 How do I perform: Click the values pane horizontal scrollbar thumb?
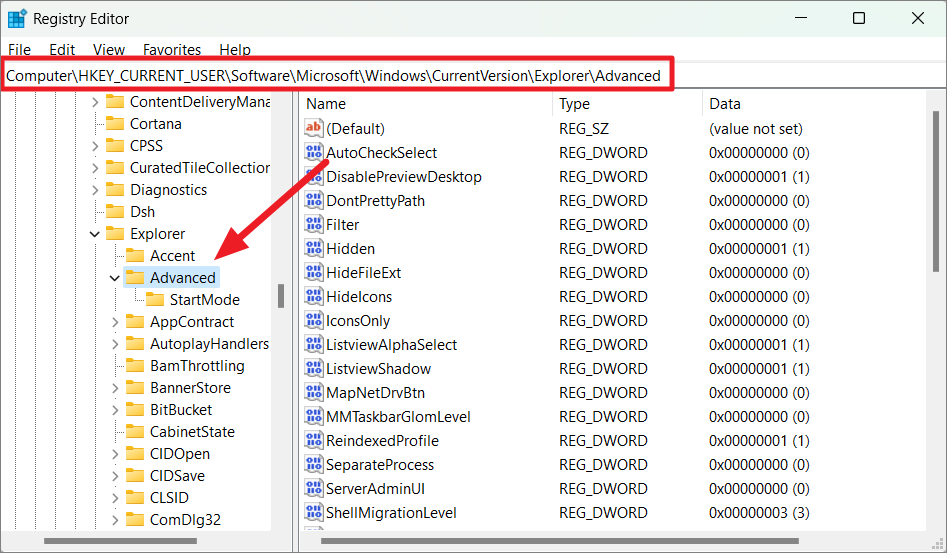(x=560, y=541)
